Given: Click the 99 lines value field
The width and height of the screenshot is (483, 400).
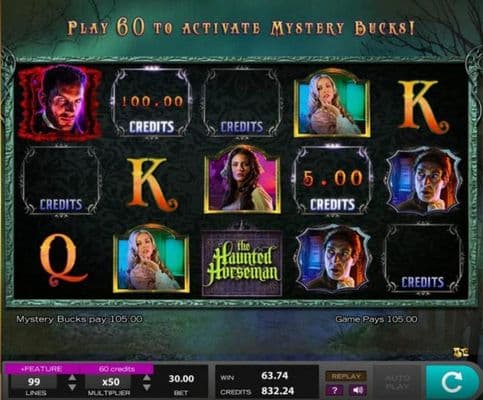Looking at the screenshot, I should click(x=34, y=382).
